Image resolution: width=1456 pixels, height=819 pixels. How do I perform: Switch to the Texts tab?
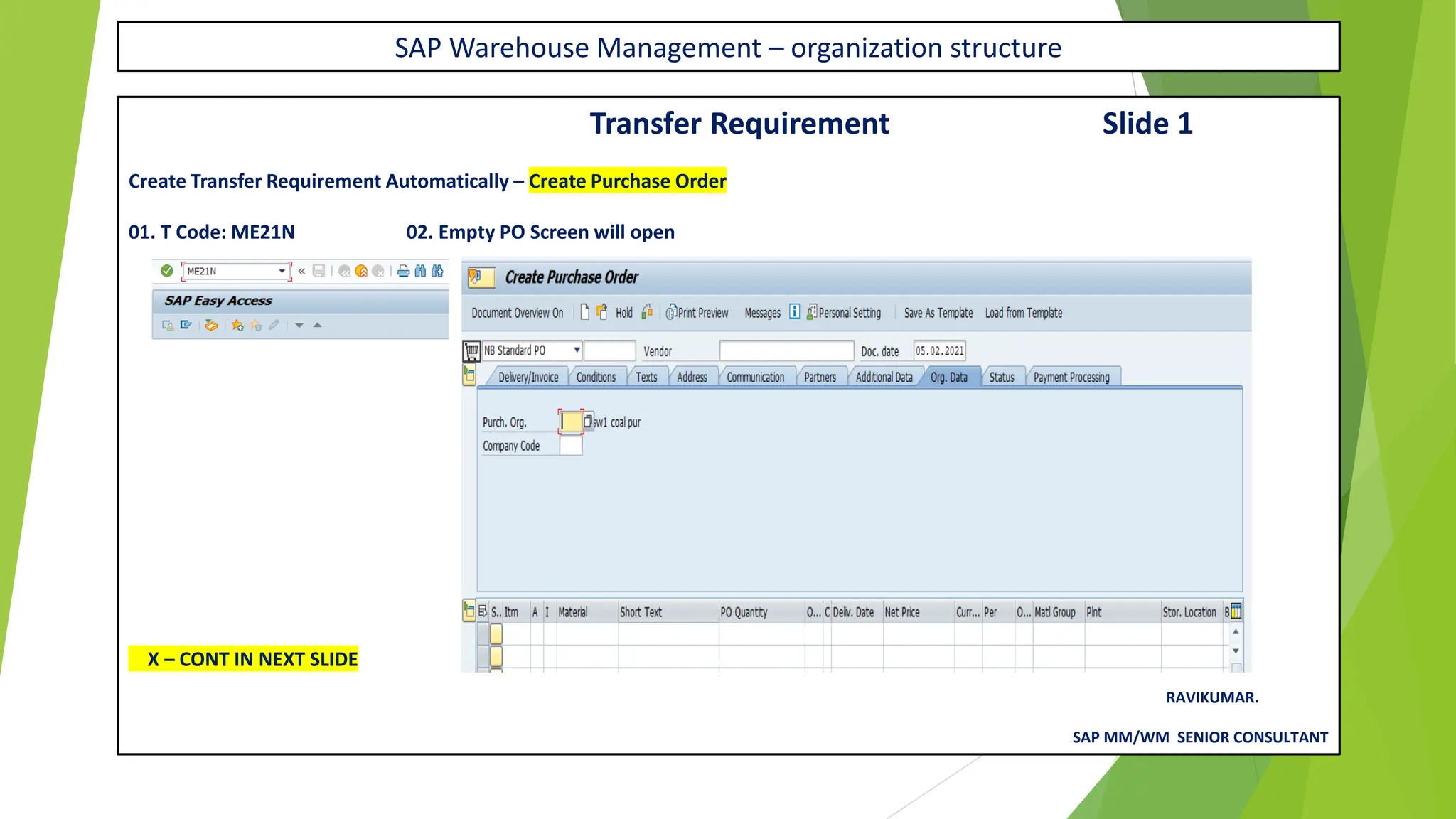[x=646, y=378]
